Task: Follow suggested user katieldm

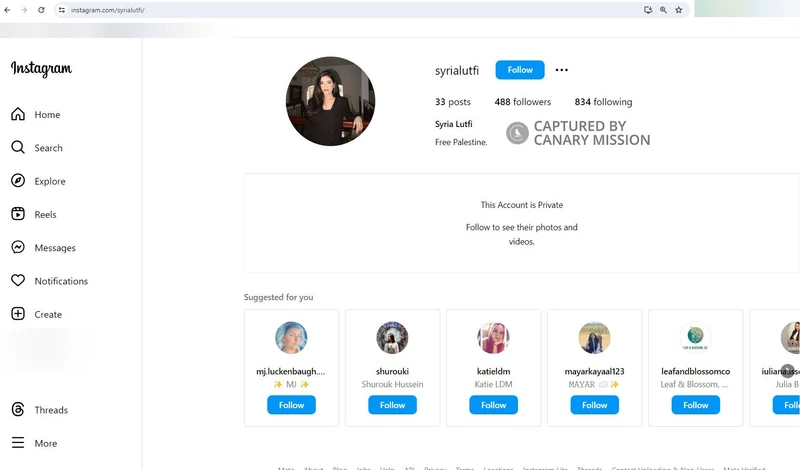Action: (493, 405)
